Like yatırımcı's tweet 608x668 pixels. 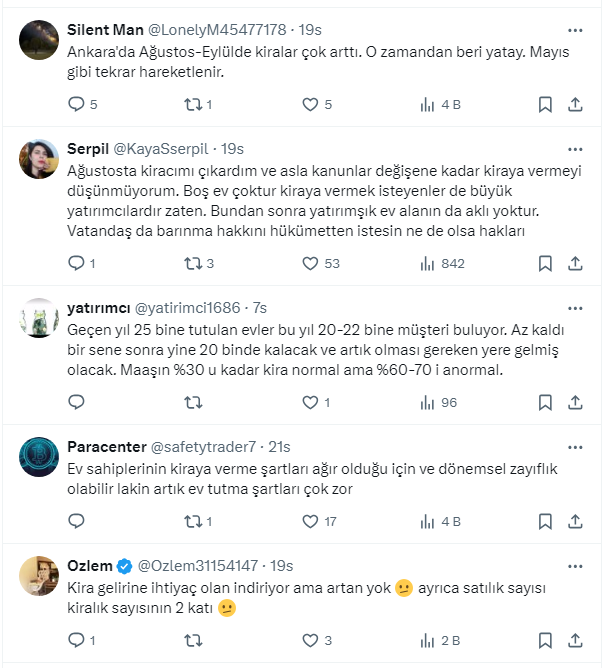pos(310,402)
